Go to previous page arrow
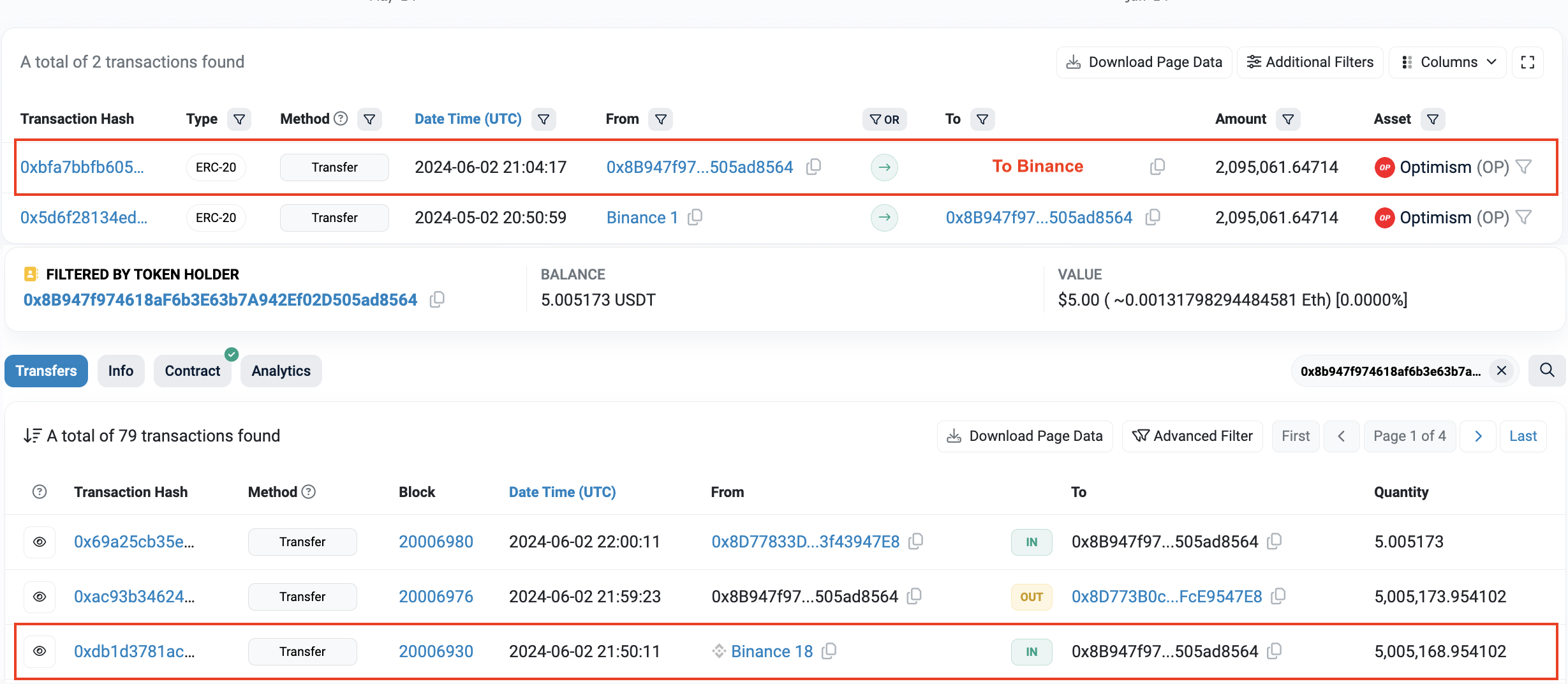Viewport: 1568px width, 684px height. (x=1342, y=436)
